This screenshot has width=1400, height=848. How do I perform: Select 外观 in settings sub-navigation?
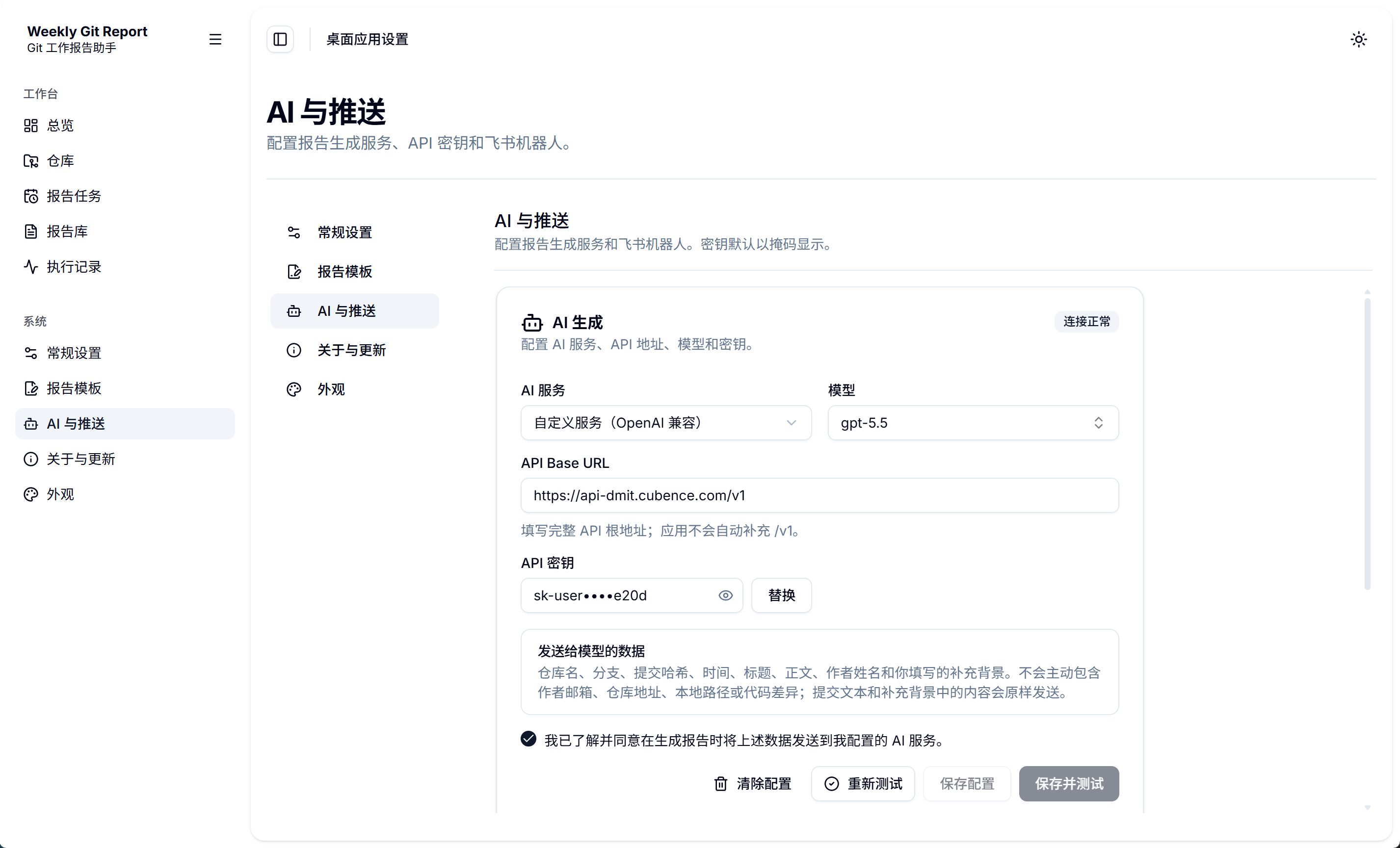(x=355, y=389)
